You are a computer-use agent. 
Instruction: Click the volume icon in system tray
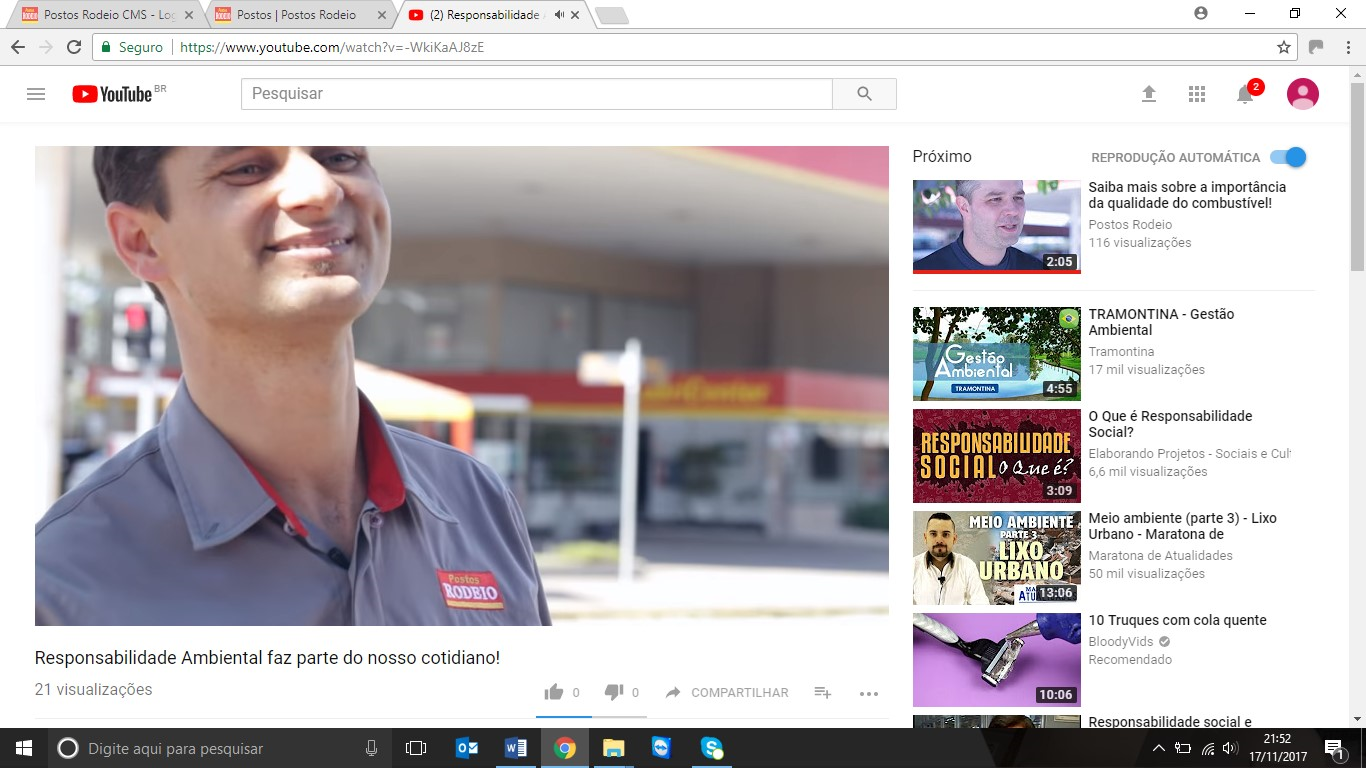(1230, 748)
